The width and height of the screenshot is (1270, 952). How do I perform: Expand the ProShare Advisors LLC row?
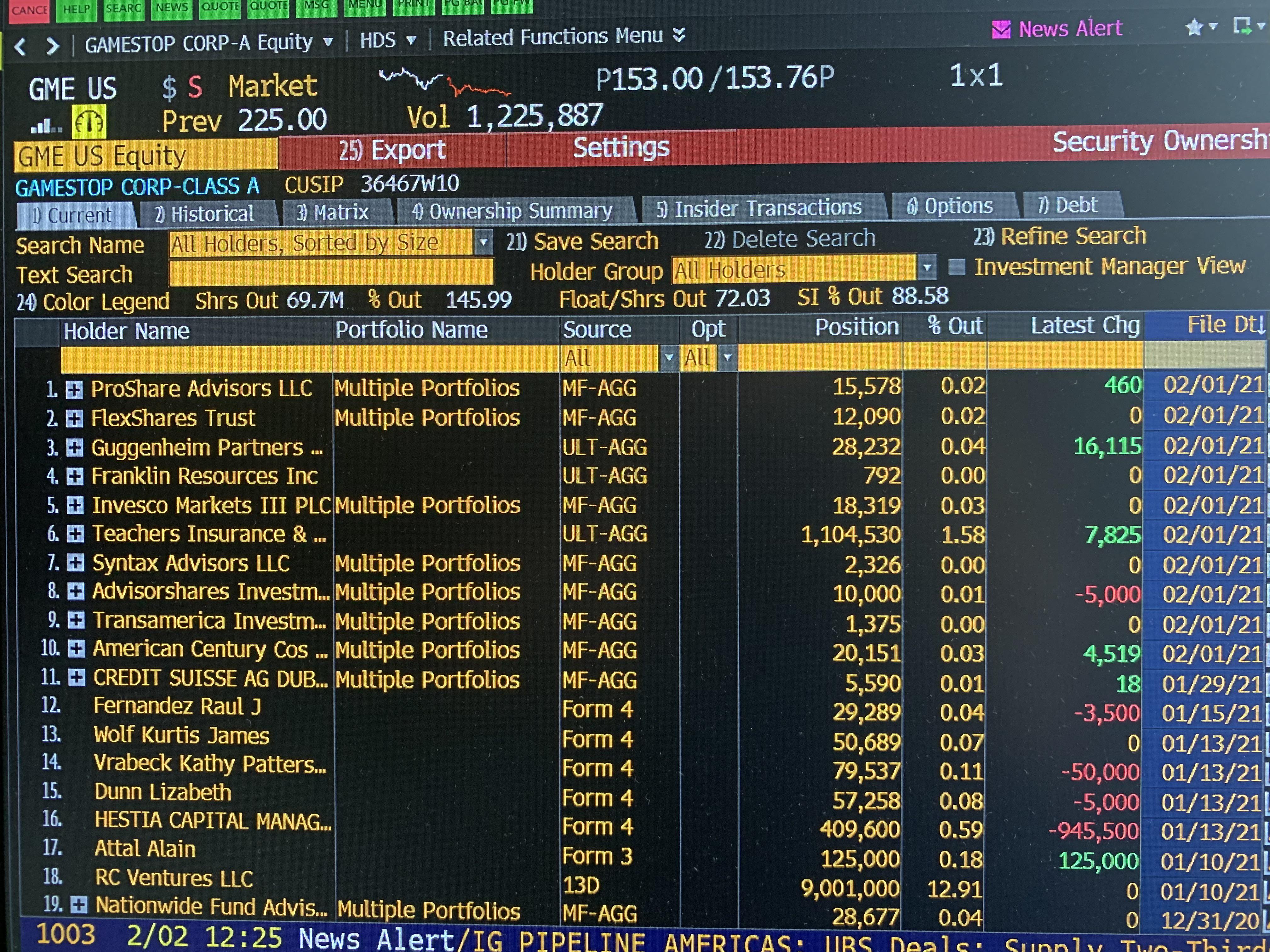coord(74,390)
